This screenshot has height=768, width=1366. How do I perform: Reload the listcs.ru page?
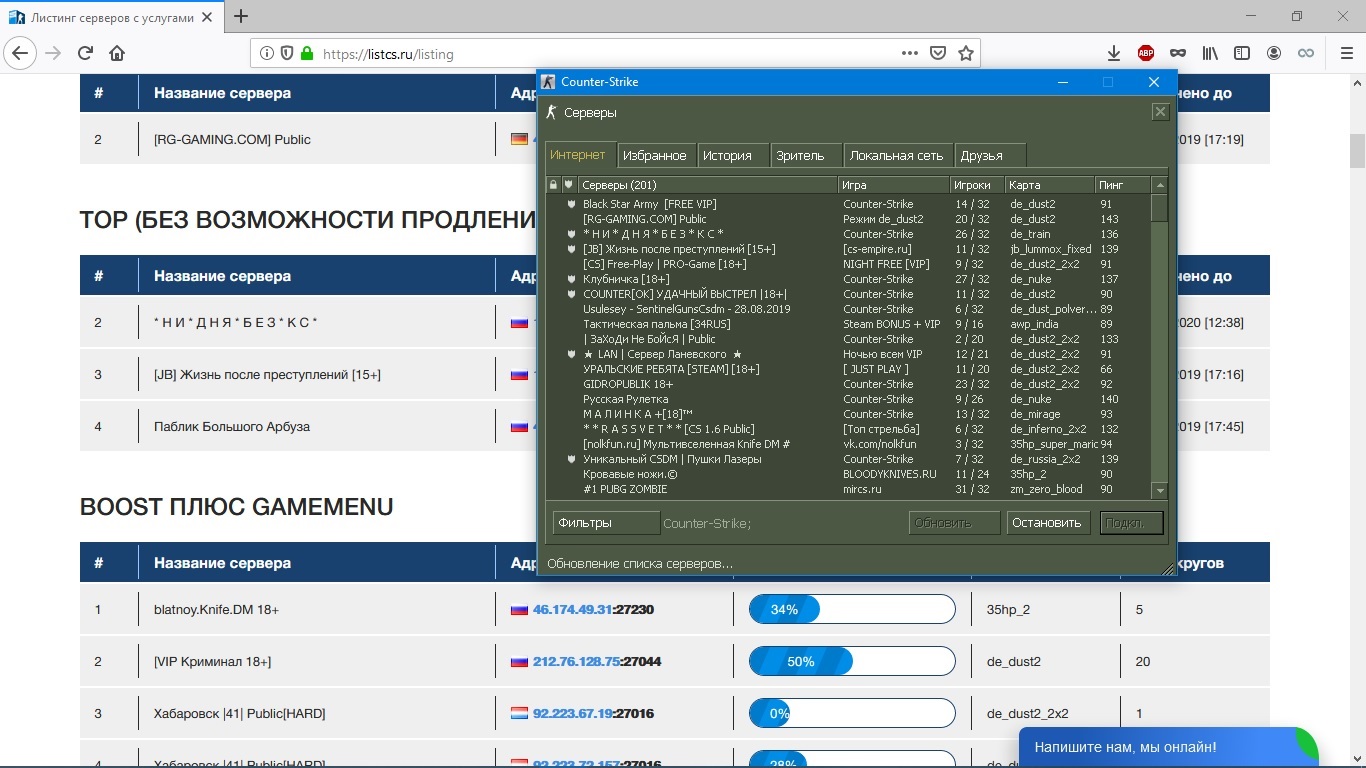tap(86, 53)
